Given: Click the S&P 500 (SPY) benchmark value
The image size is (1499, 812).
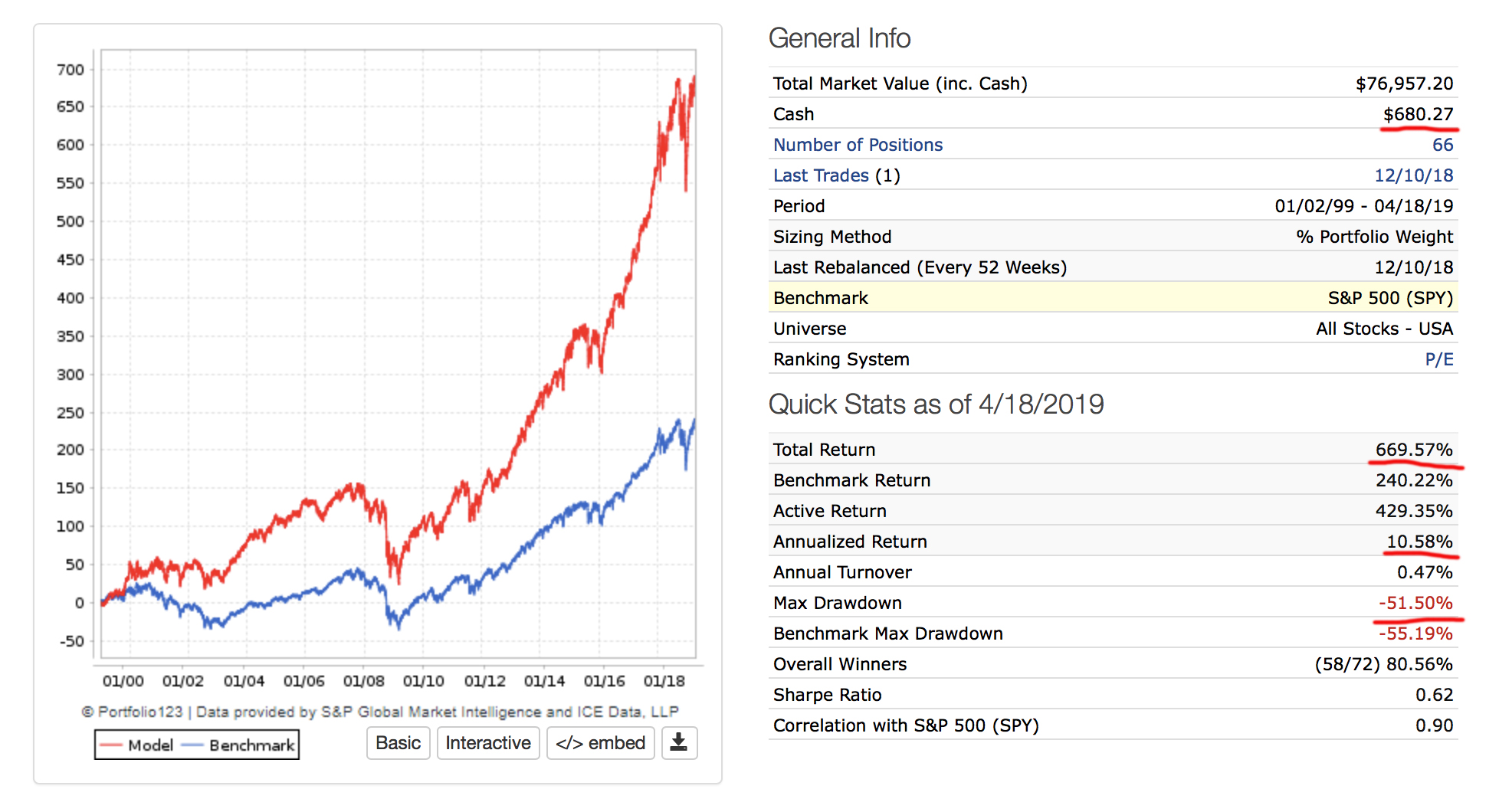Looking at the screenshot, I should coord(1390,298).
